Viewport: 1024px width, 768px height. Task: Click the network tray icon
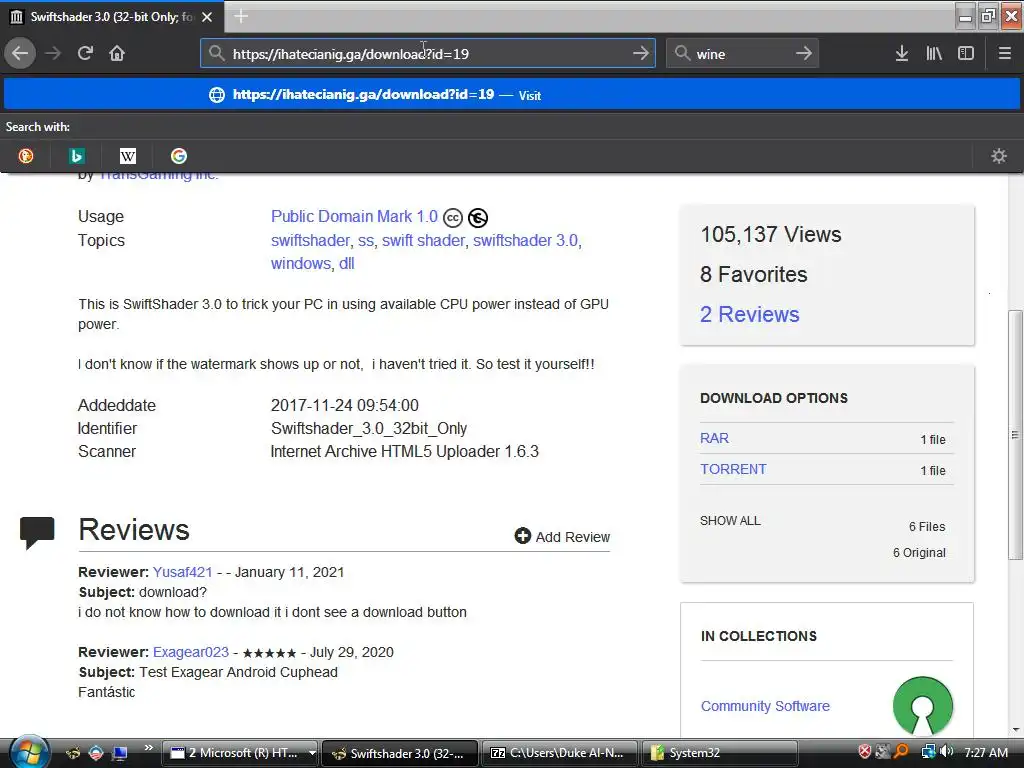(x=928, y=752)
